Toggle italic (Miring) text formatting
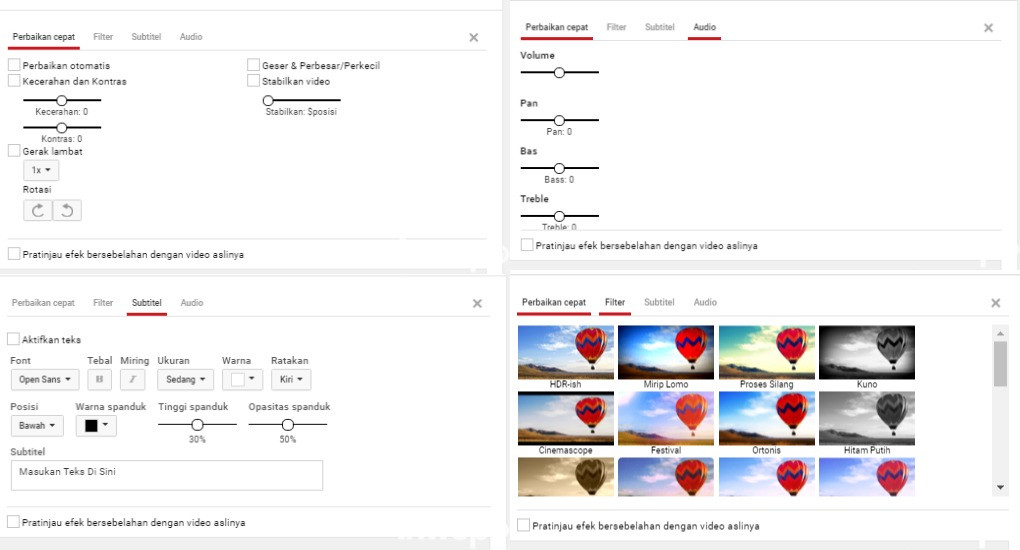This screenshot has width=1020, height=550. point(132,380)
